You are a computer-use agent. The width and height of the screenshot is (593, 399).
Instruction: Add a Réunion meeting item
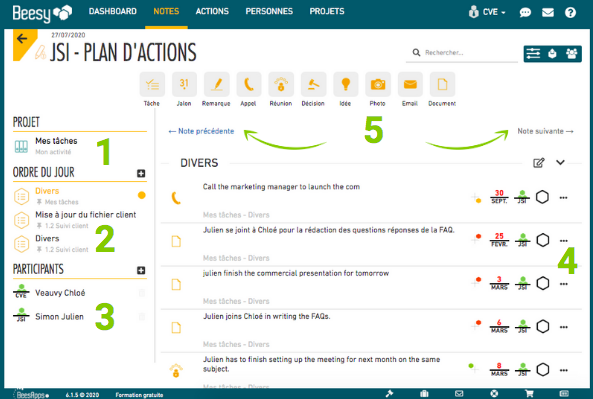point(281,84)
